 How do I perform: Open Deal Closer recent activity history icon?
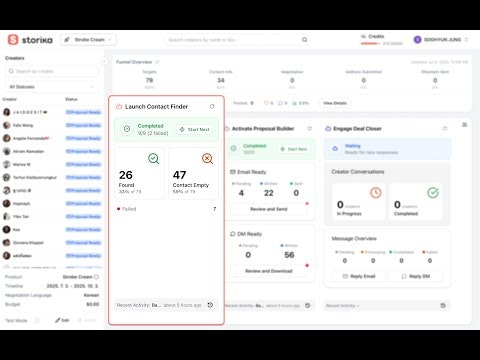click(x=443, y=306)
